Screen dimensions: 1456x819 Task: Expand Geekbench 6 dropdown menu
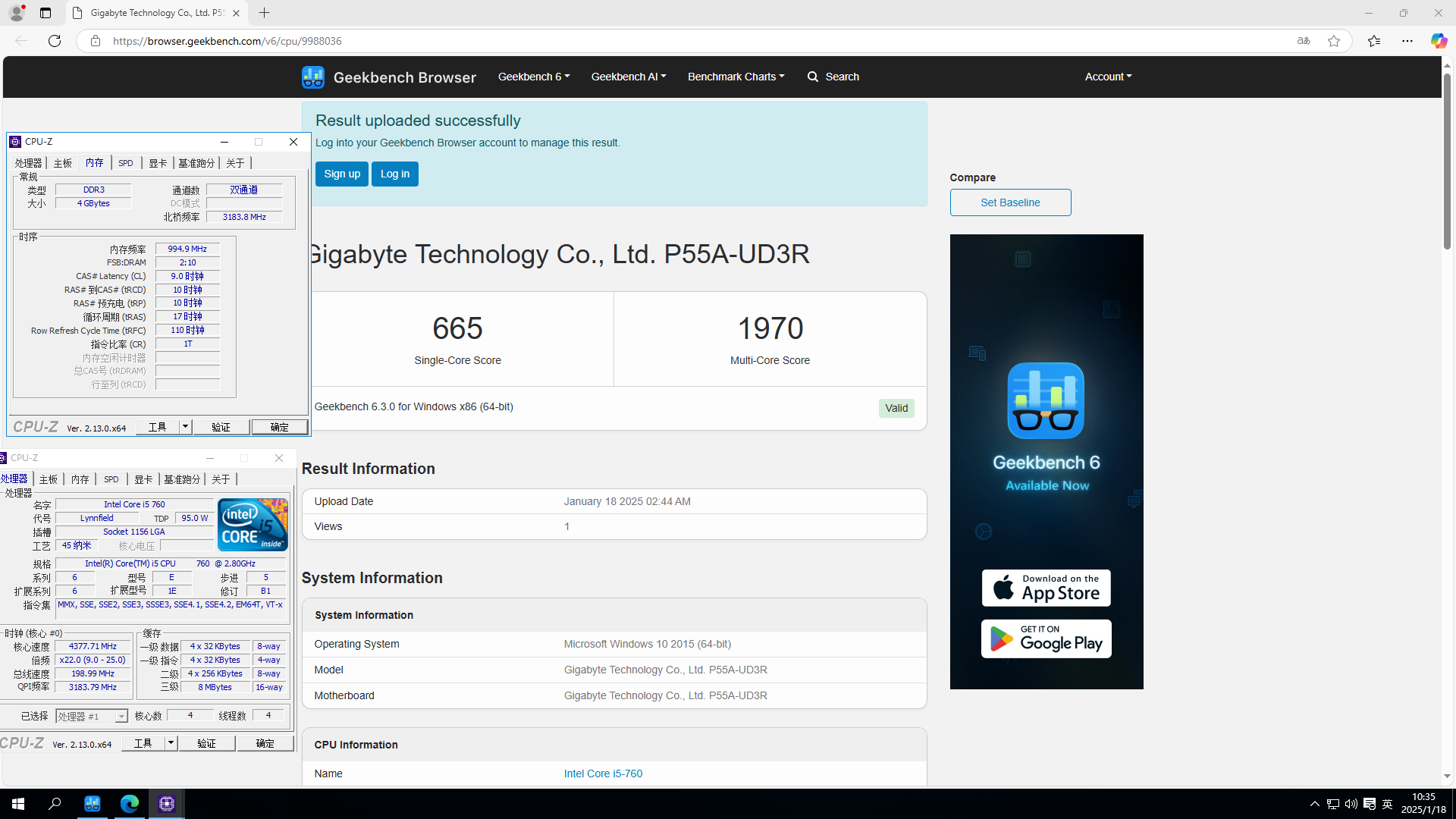(x=534, y=77)
